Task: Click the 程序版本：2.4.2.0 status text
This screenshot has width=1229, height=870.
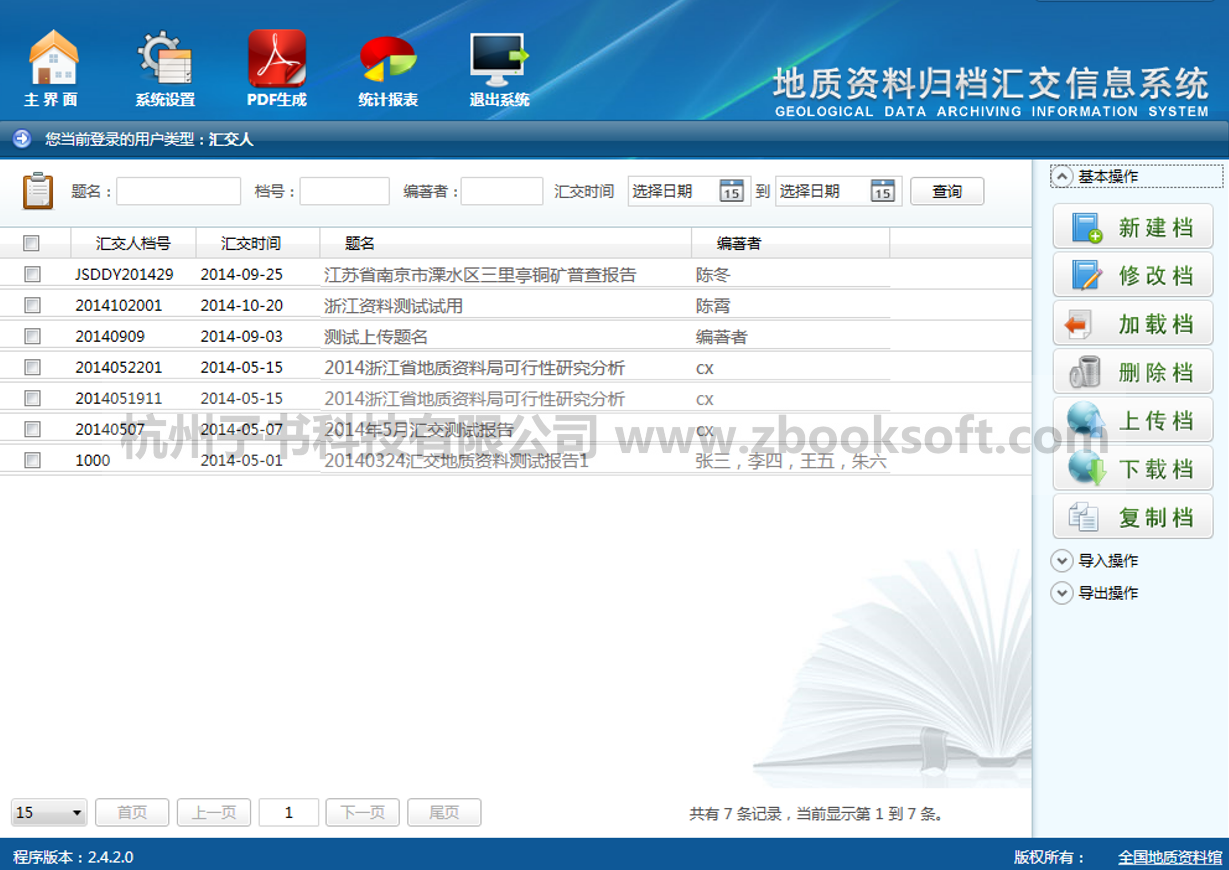Action: (73, 857)
